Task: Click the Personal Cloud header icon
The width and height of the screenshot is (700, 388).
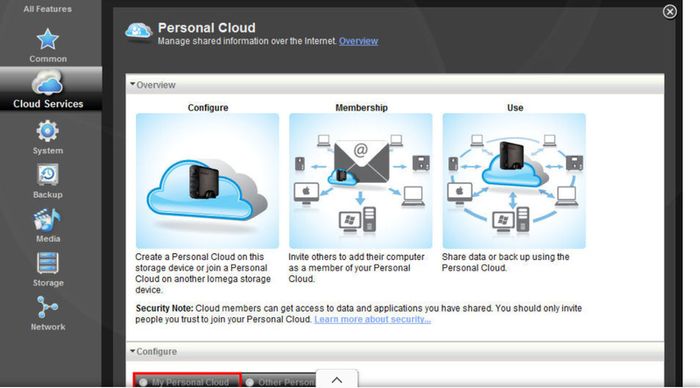Action: (138, 32)
